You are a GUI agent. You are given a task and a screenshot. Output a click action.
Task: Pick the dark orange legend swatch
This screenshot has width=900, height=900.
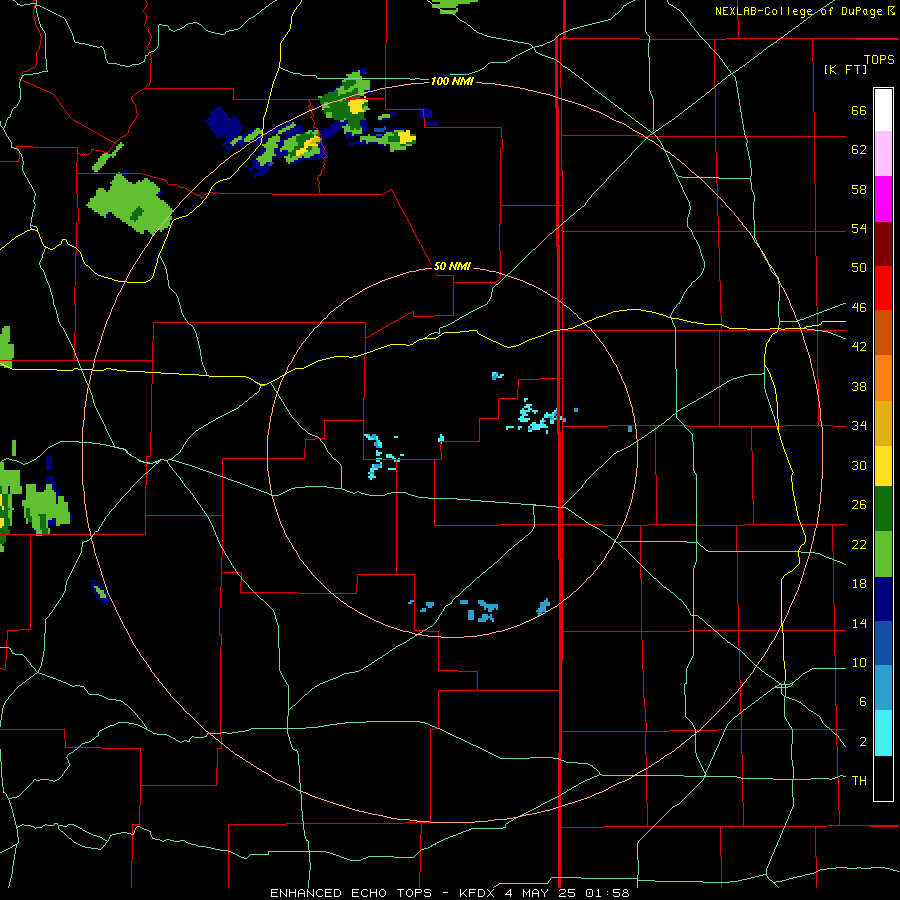point(883,333)
